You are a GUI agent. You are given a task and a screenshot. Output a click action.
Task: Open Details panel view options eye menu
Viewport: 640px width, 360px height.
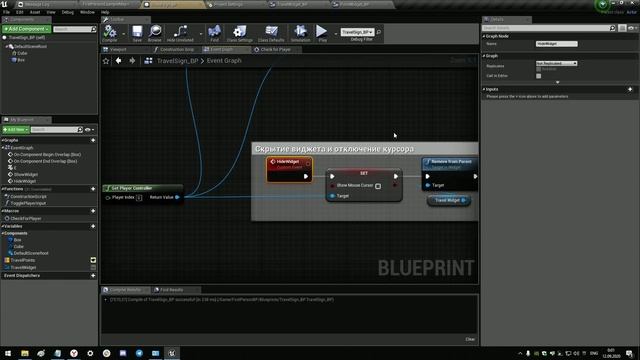point(633,28)
